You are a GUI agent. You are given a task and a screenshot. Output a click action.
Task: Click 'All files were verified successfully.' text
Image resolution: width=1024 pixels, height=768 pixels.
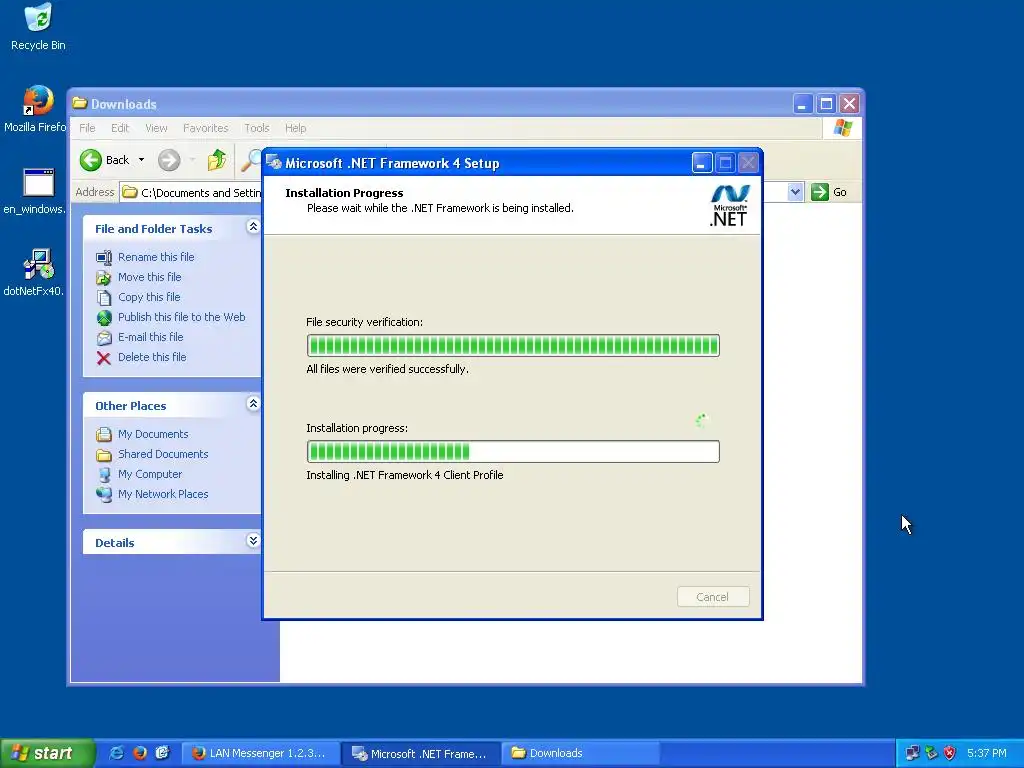(x=387, y=369)
